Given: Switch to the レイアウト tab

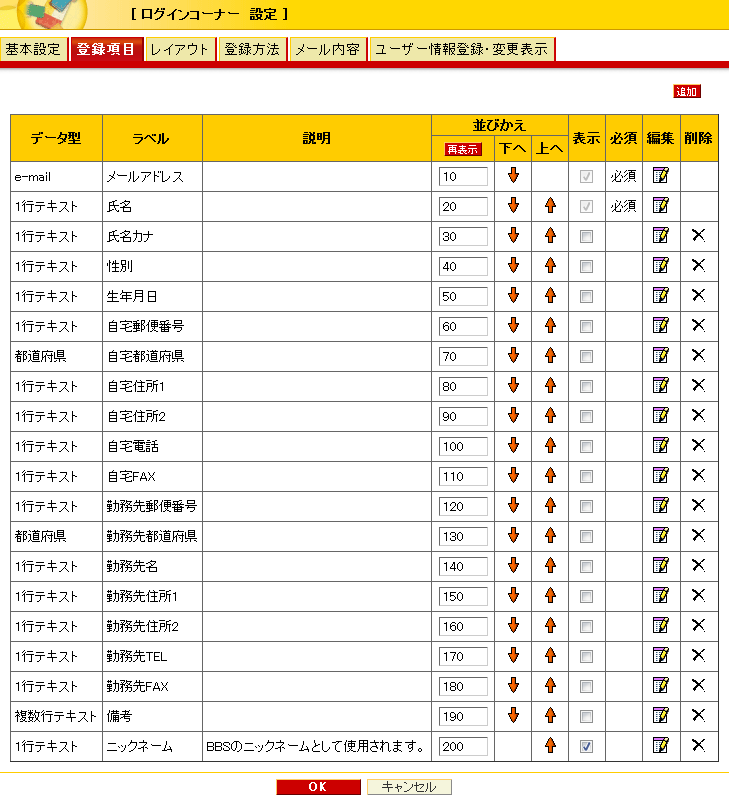Looking at the screenshot, I should [x=179, y=50].
